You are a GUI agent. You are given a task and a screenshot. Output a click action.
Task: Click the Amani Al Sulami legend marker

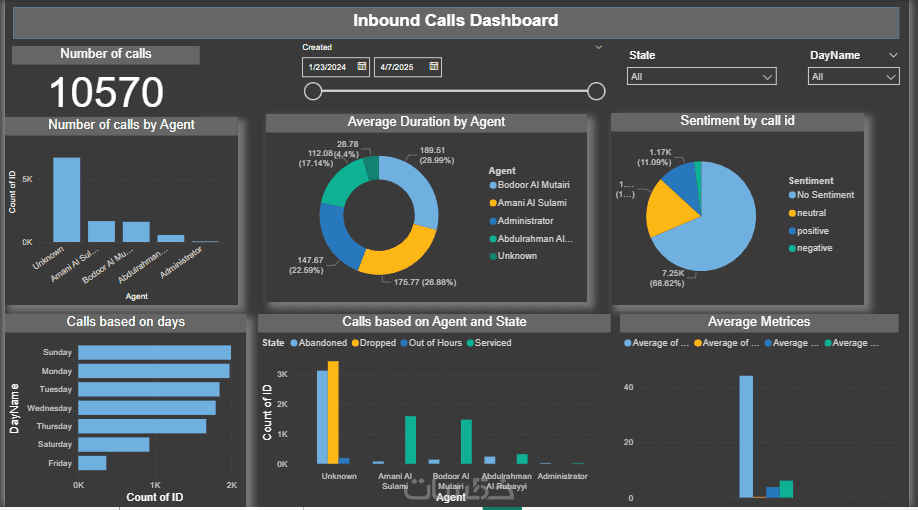point(493,203)
